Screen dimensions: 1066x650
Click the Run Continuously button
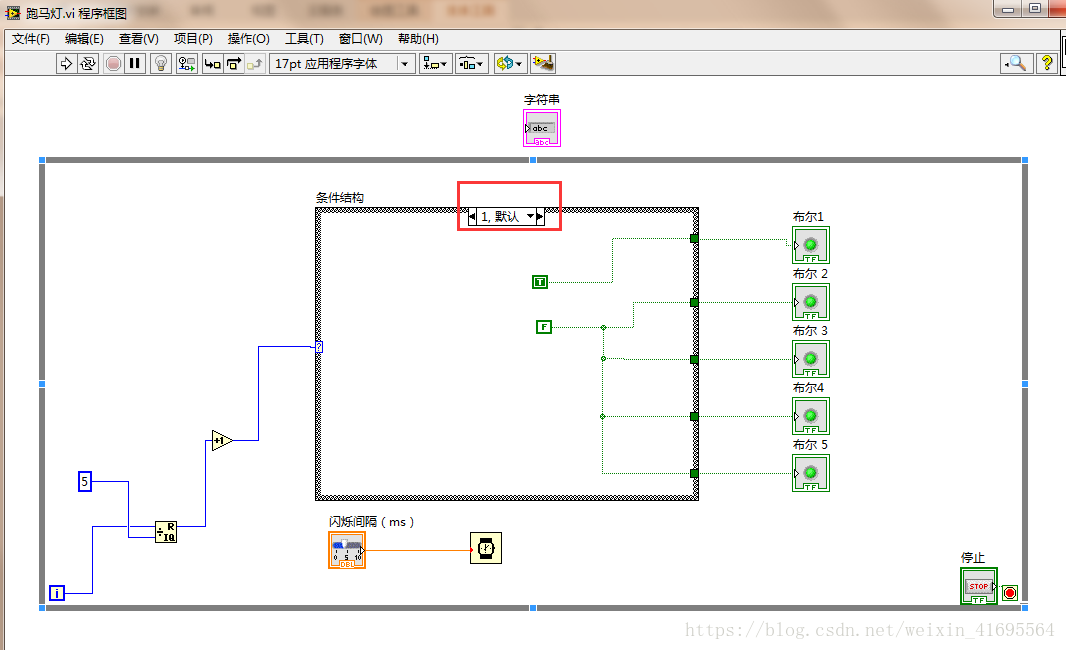click(x=88, y=63)
